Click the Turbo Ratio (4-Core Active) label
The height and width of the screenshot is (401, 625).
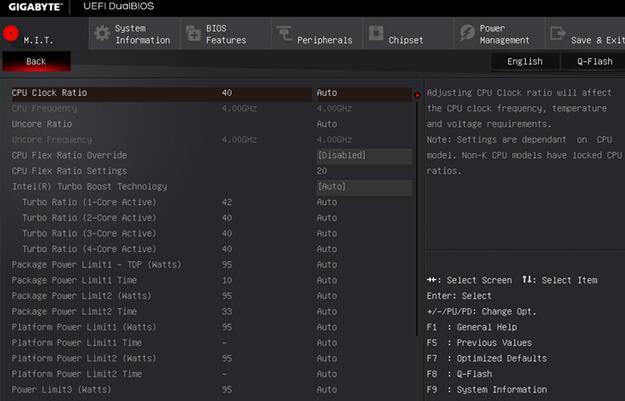pyautogui.click(x=89, y=249)
